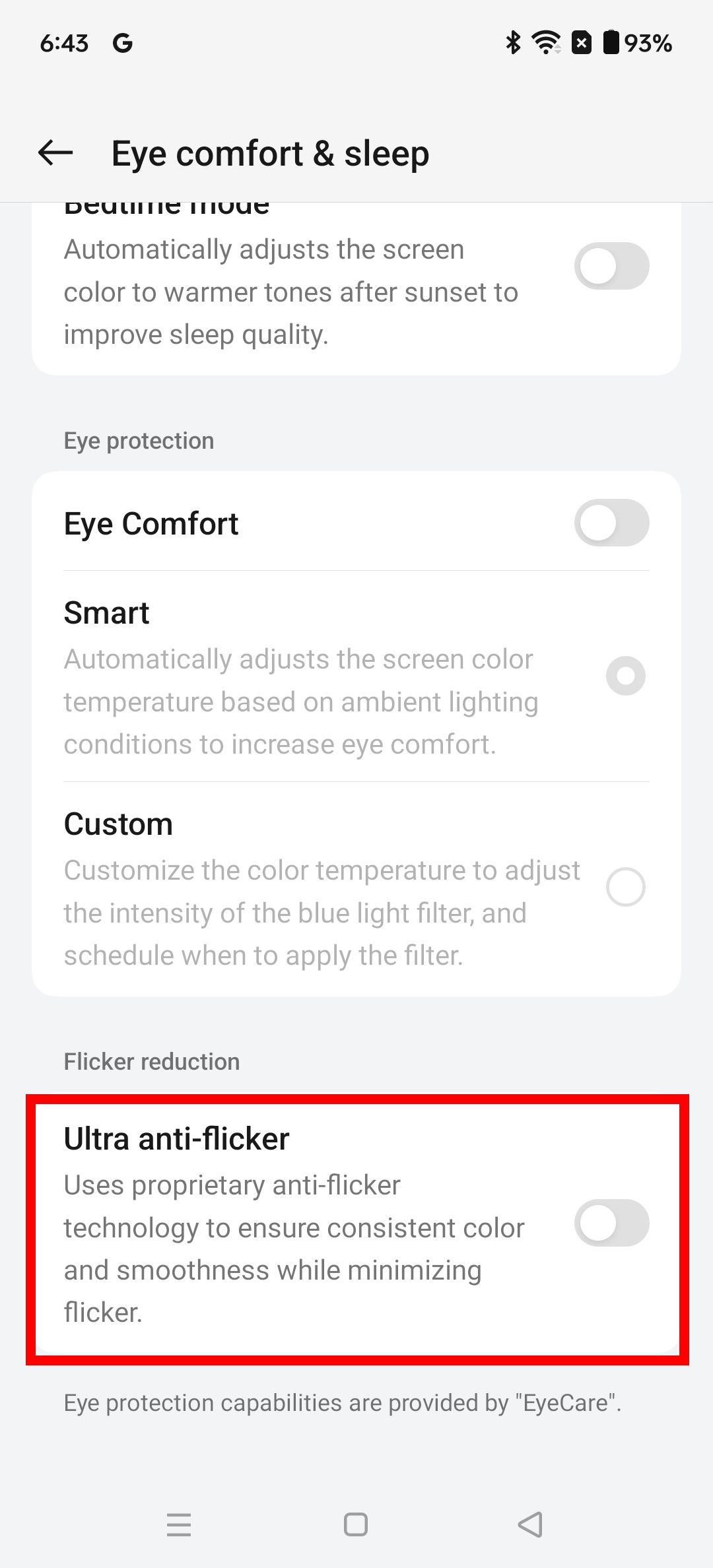Tap the 'Eye comfort & sleep' title

pyautogui.click(x=270, y=152)
